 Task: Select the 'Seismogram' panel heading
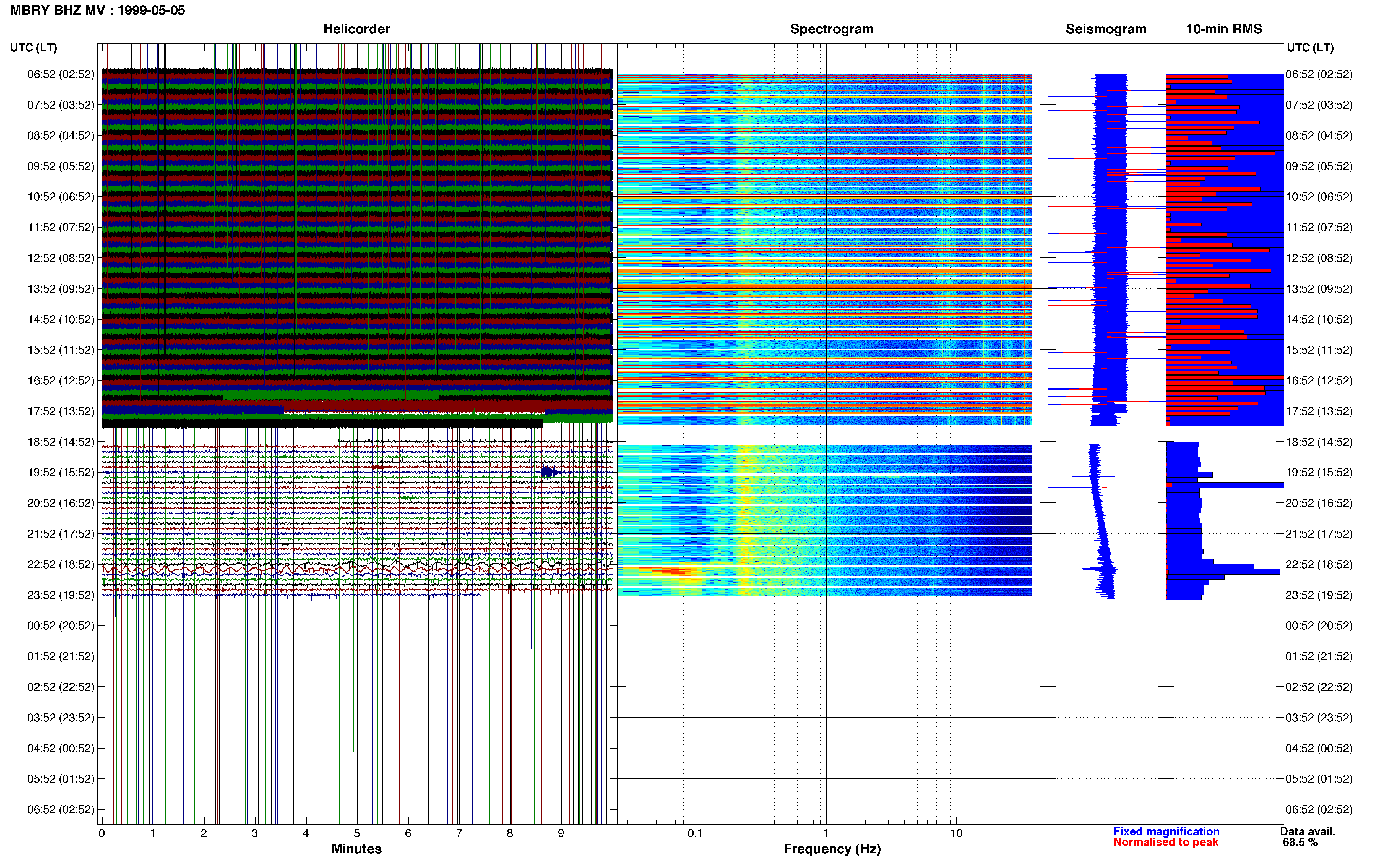tap(1106, 29)
